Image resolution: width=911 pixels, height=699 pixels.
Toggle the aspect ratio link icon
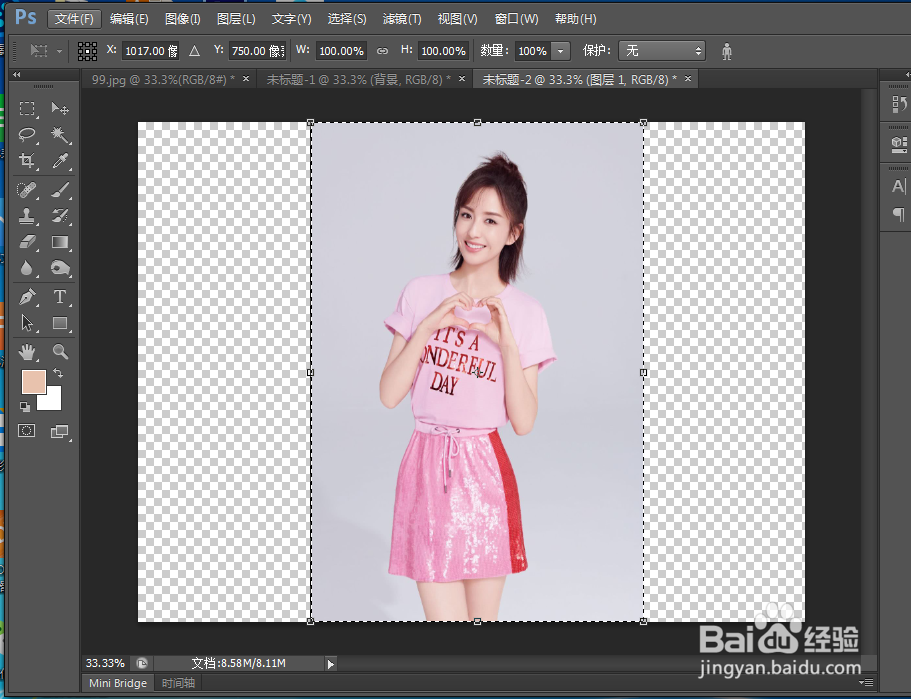point(382,51)
